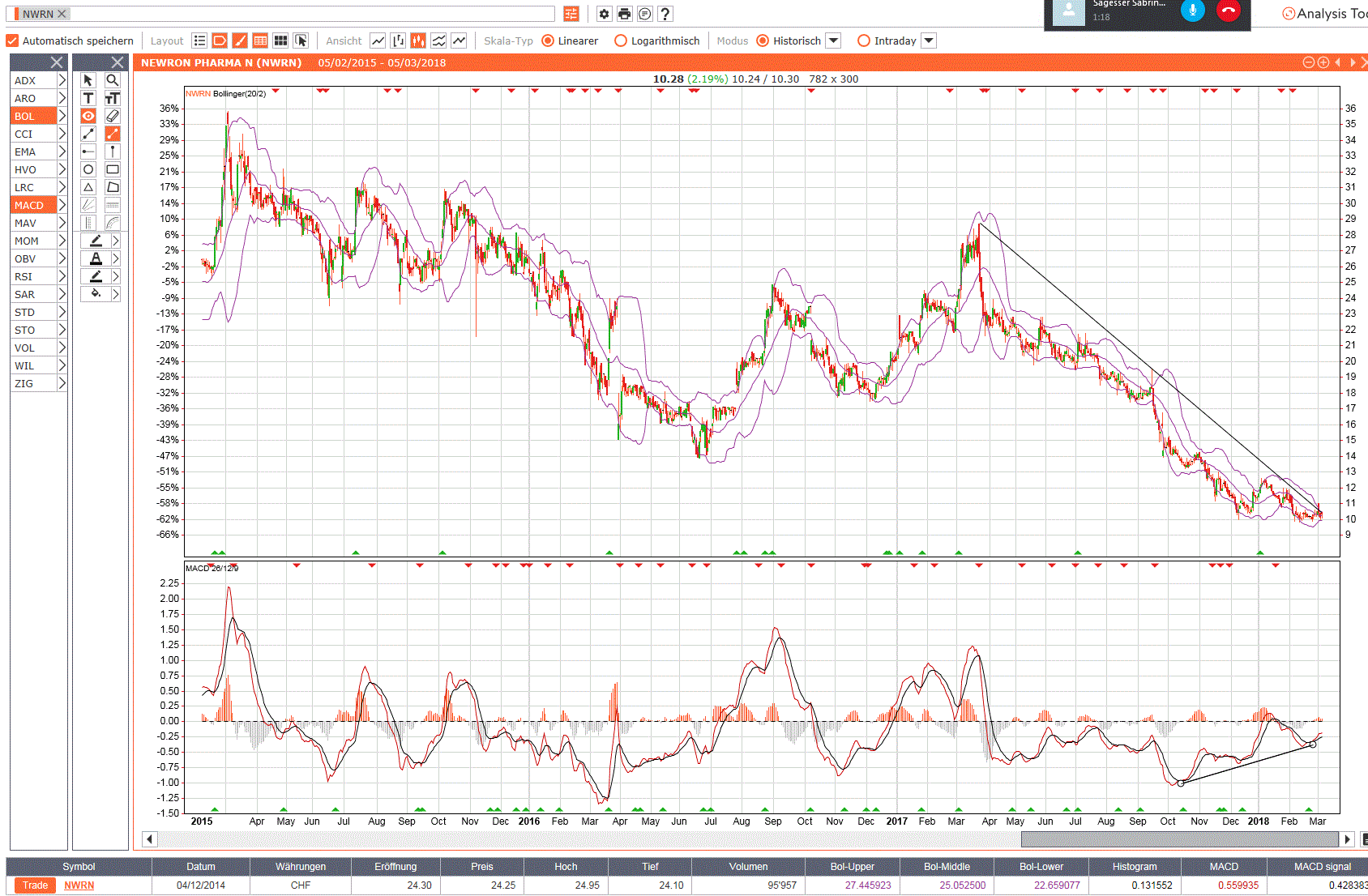Select the horizontal retracement lines tool
Image resolution: width=1368 pixels, height=896 pixels.
113,205
